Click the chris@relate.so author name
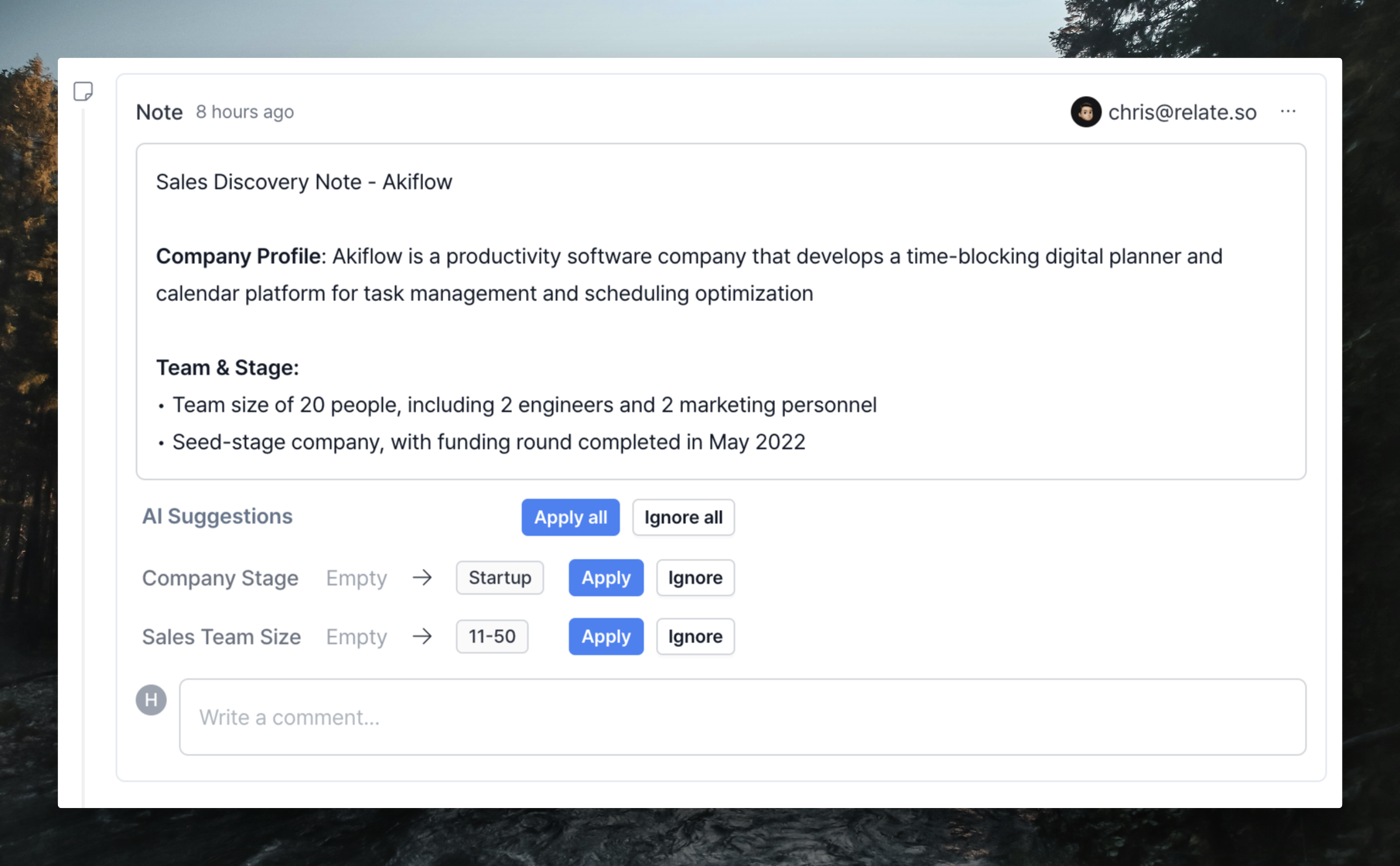 (x=1182, y=112)
